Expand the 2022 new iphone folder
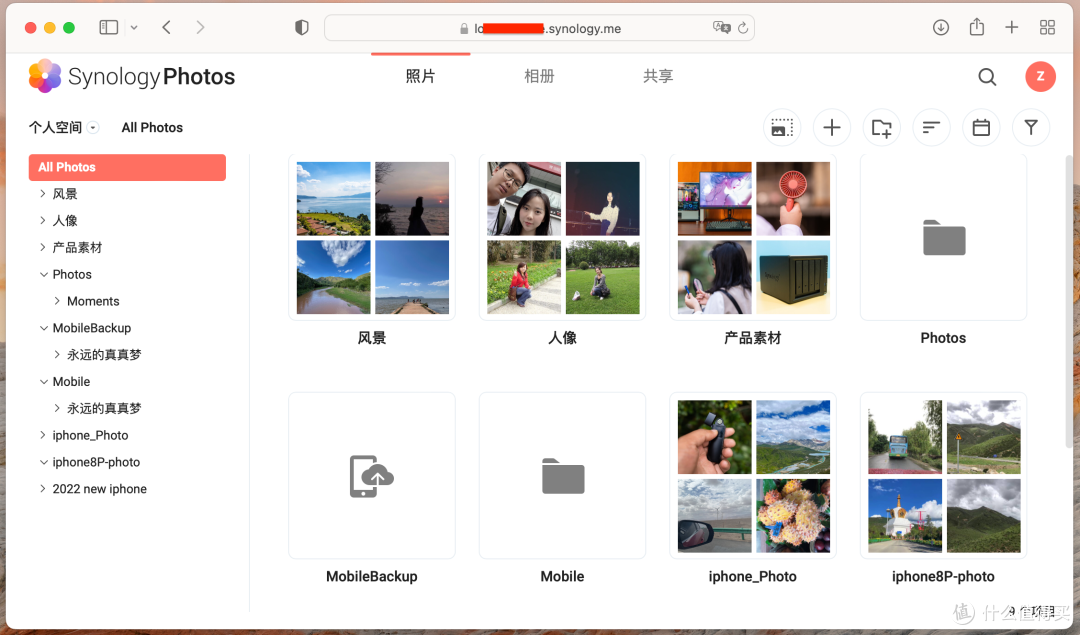Viewport: 1080px width, 635px height. [43, 489]
